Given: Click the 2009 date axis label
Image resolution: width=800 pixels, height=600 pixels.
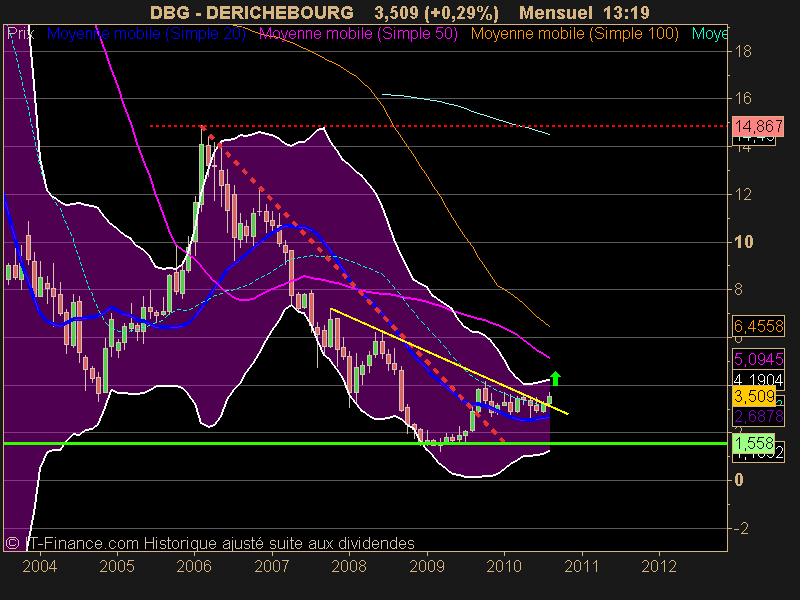Looking at the screenshot, I should pyautogui.click(x=427, y=566).
